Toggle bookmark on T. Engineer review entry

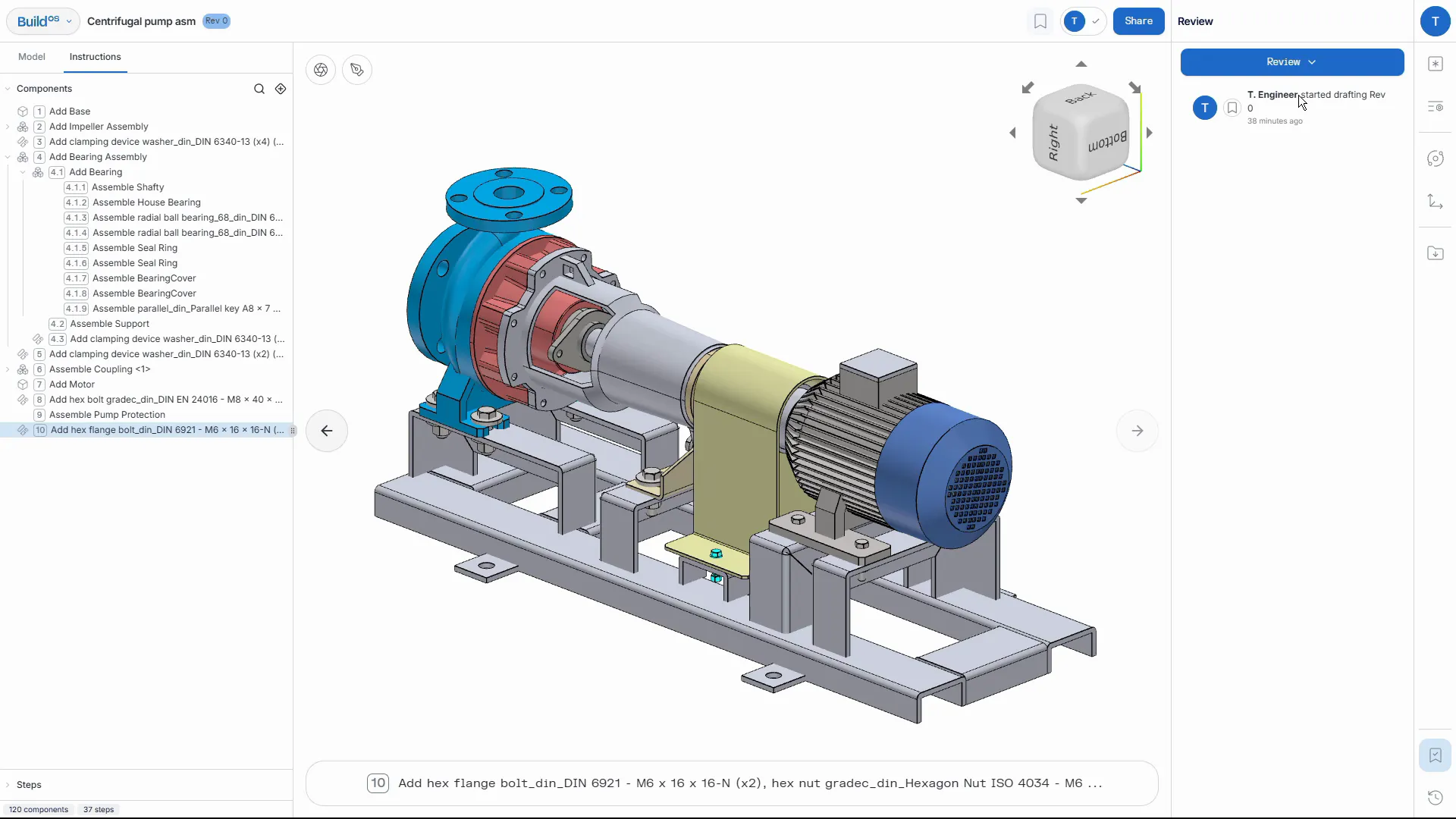point(1232,108)
